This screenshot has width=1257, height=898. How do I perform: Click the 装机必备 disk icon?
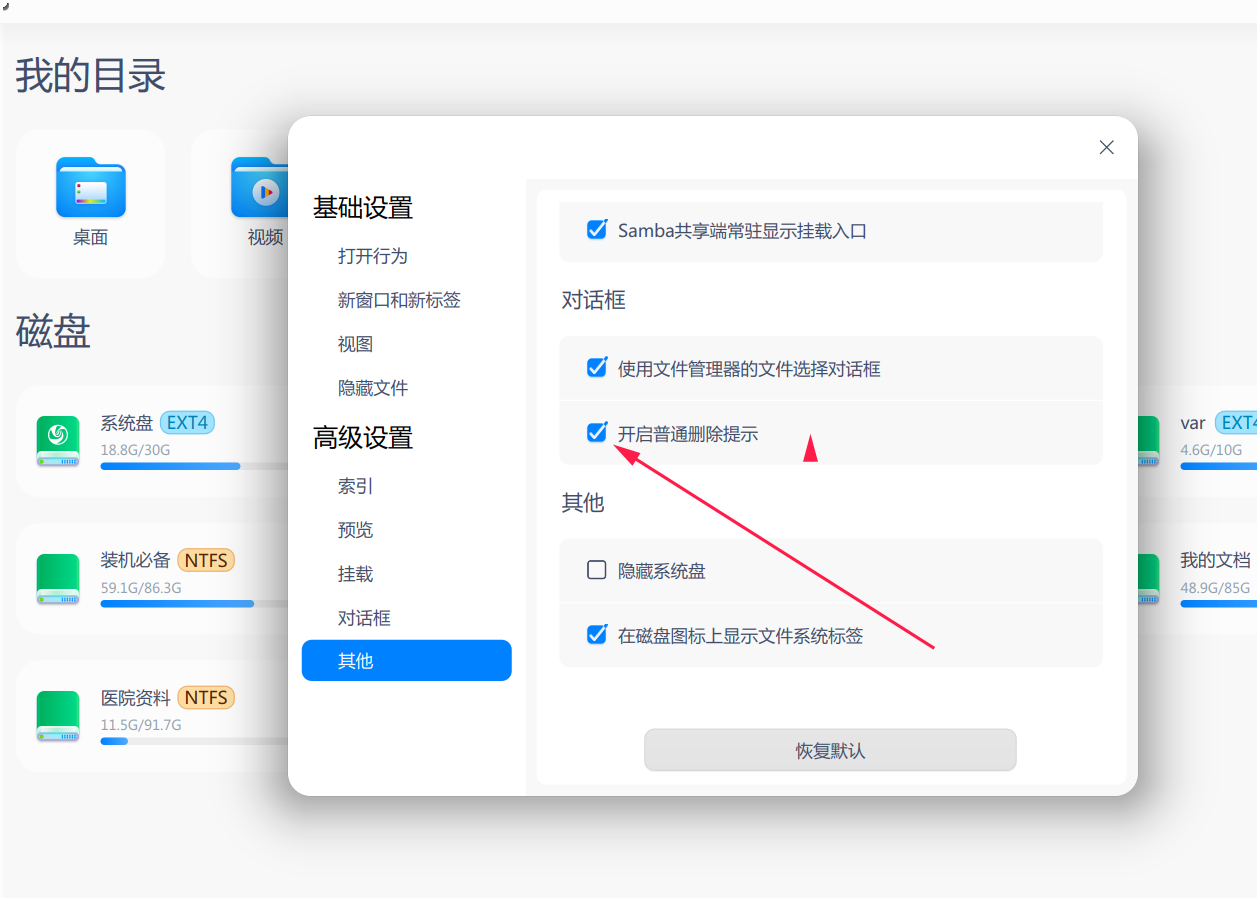click(58, 579)
